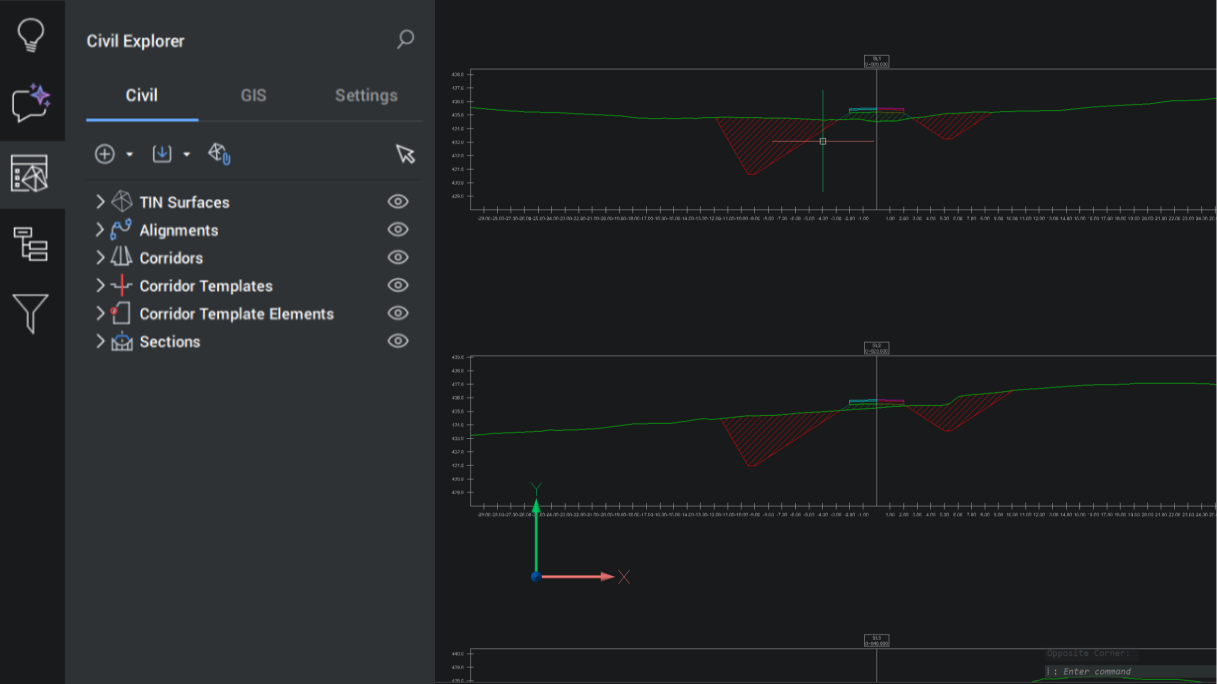This screenshot has height=684, width=1217.
Task: Open the dropdown arrow beside the import icon
Action: (x=187, y=155)
